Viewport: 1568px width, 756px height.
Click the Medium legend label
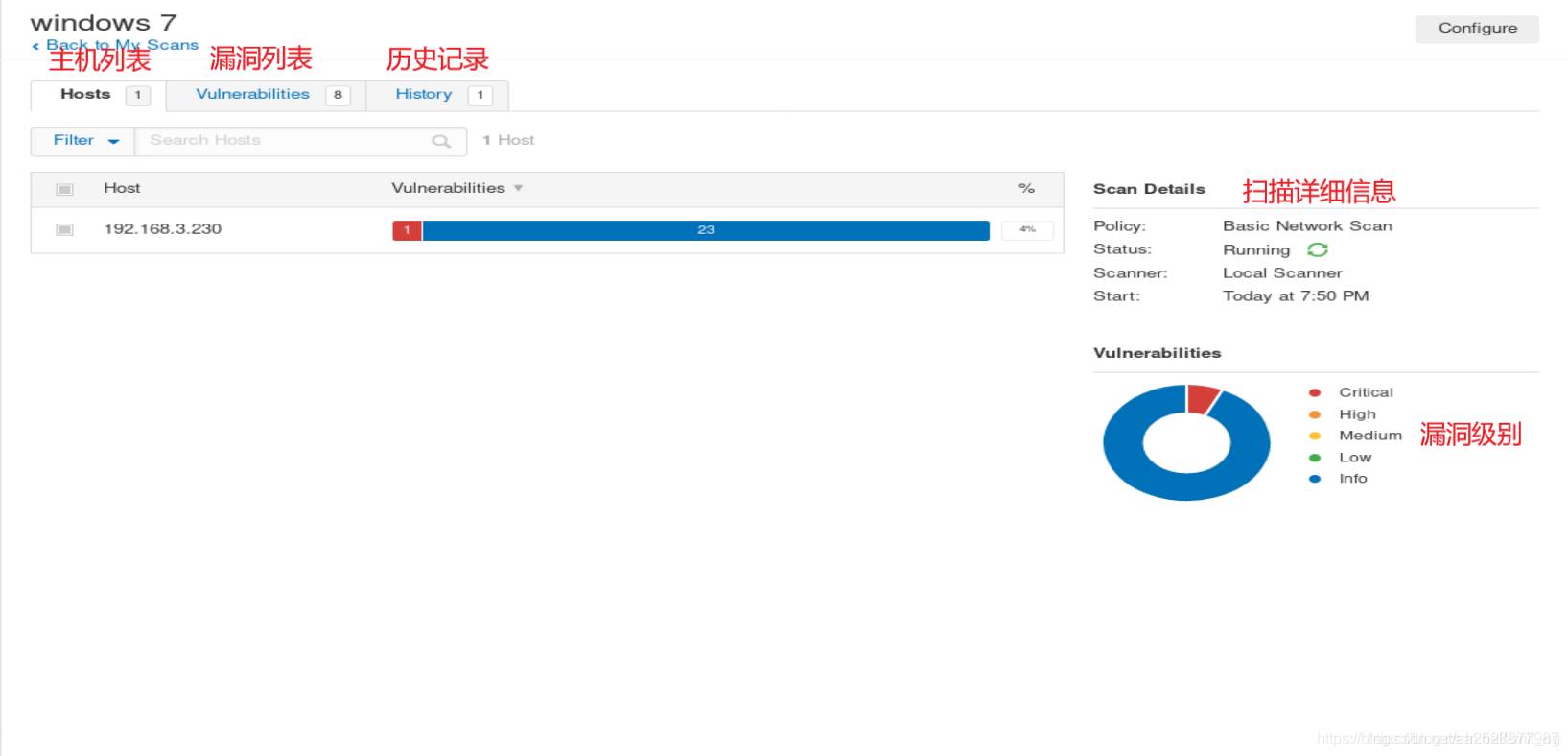(1370, 436)
